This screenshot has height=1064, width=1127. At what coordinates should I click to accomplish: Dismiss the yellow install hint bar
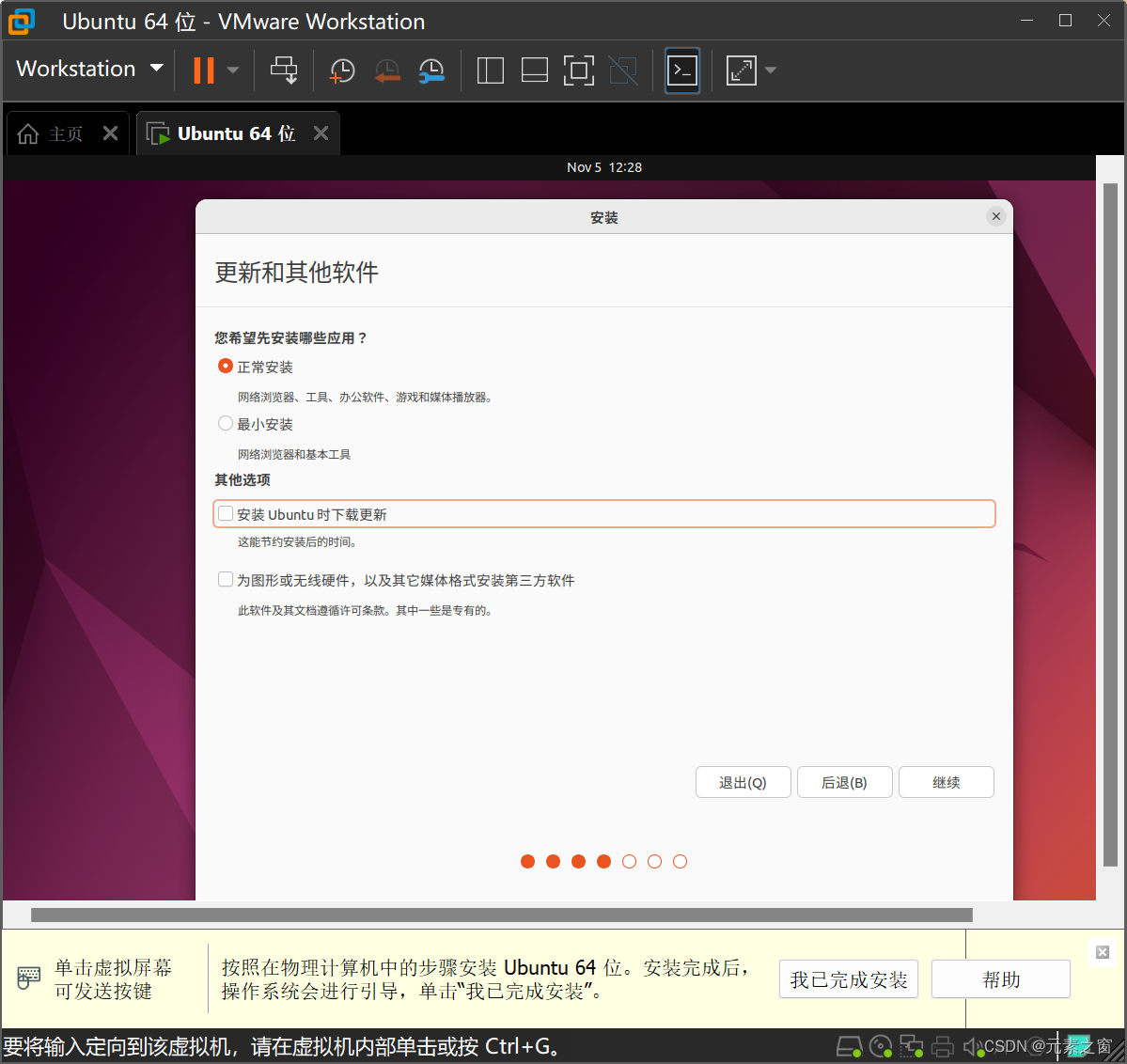point(1102,952)
